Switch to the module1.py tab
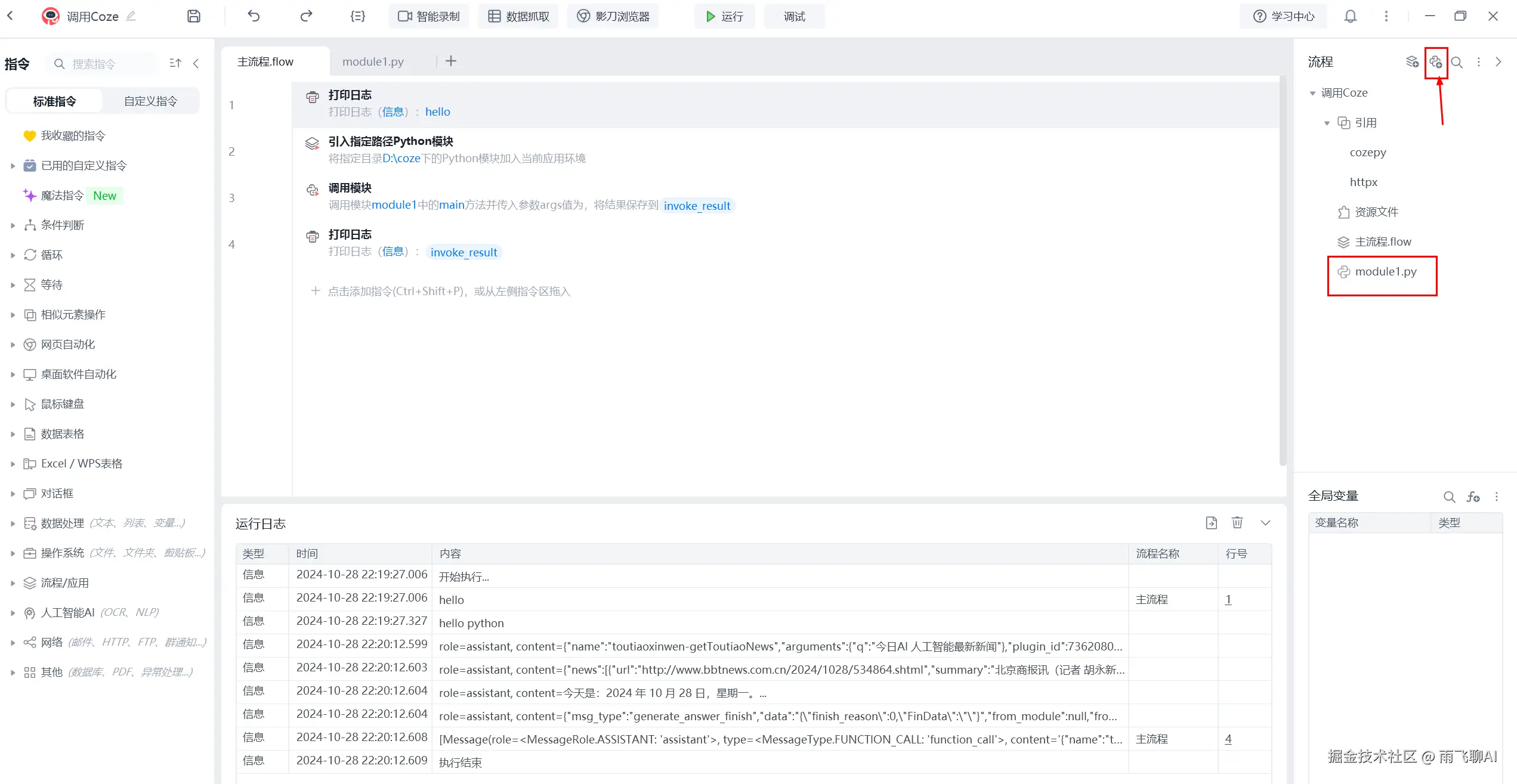1517x784 pixels. 373,61
